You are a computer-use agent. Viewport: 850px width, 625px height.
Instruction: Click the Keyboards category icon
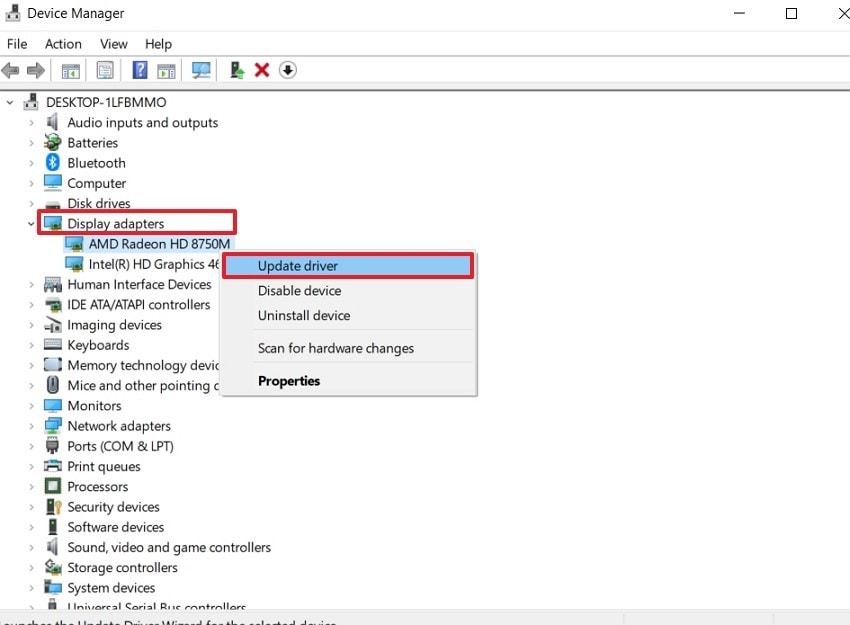tap(53, 345)
